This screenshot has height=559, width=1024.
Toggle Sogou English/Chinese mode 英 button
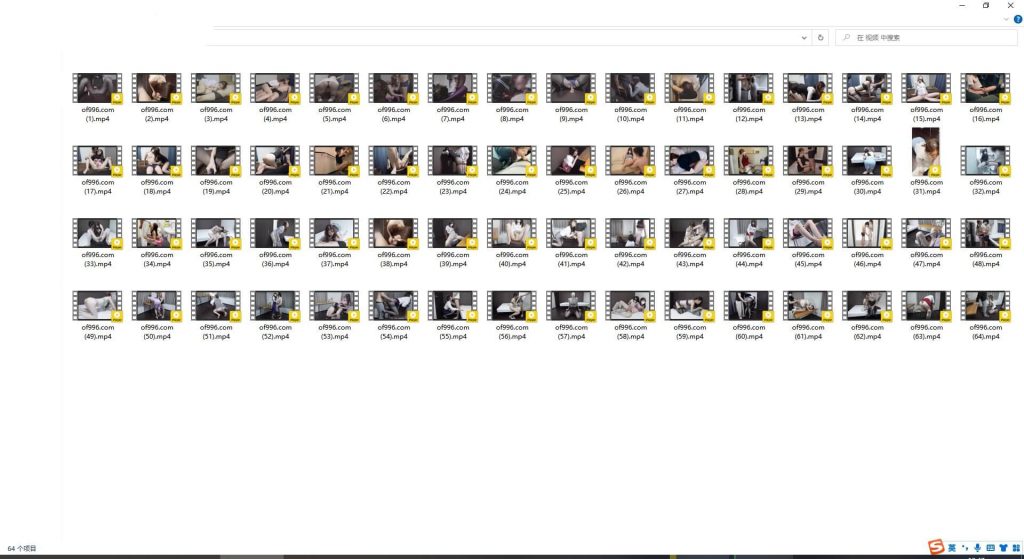[952, 548]
